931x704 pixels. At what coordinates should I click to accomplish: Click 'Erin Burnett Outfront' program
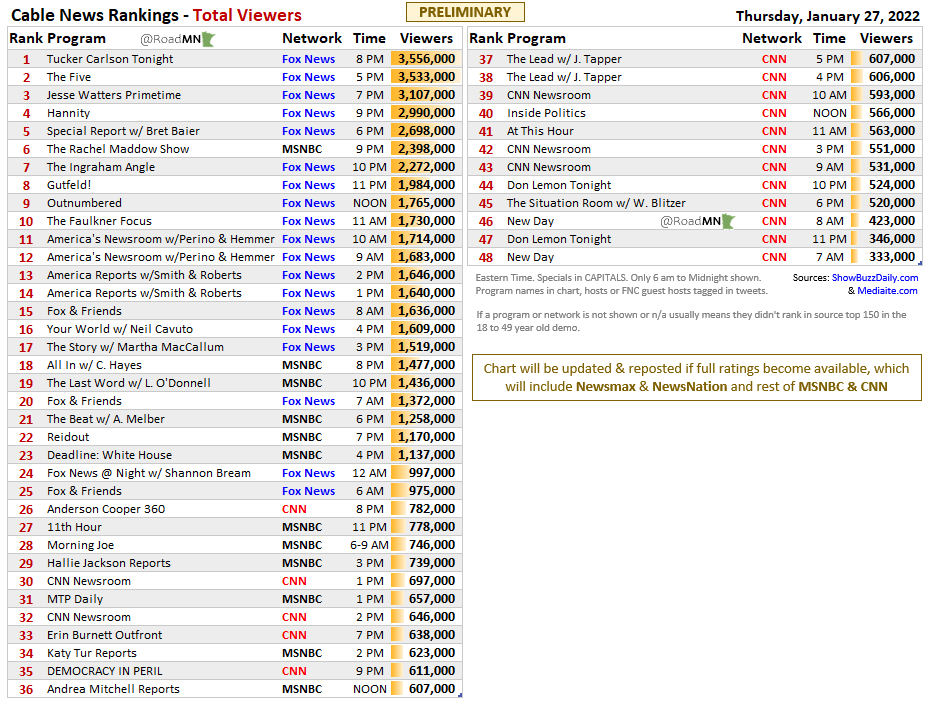pos(104,635)
